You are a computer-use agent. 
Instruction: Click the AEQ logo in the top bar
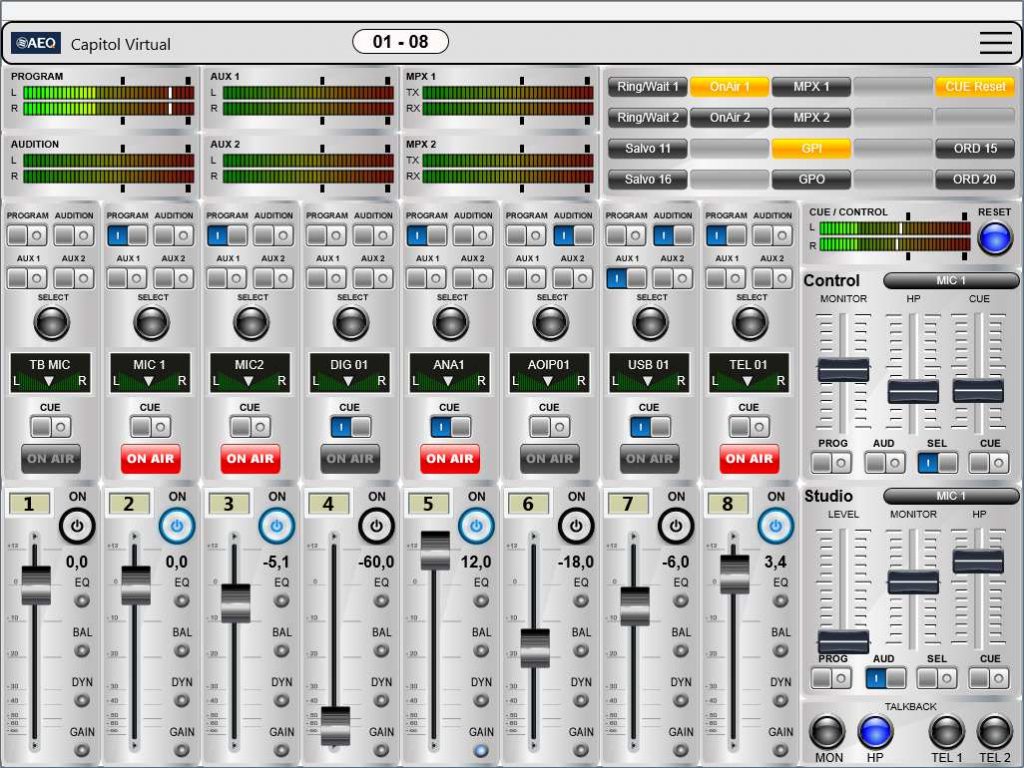coord(36,42)
